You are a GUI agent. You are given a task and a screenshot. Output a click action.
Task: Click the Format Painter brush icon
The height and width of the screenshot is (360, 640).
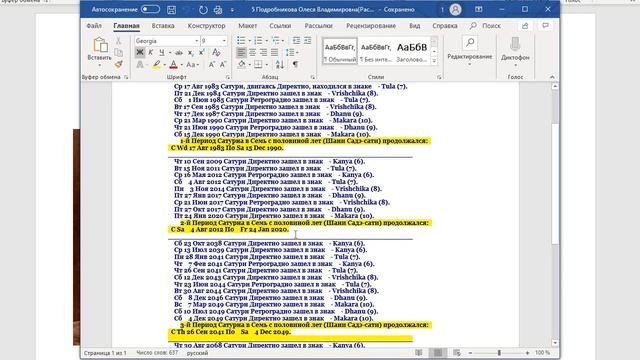[x=118, y=64]
